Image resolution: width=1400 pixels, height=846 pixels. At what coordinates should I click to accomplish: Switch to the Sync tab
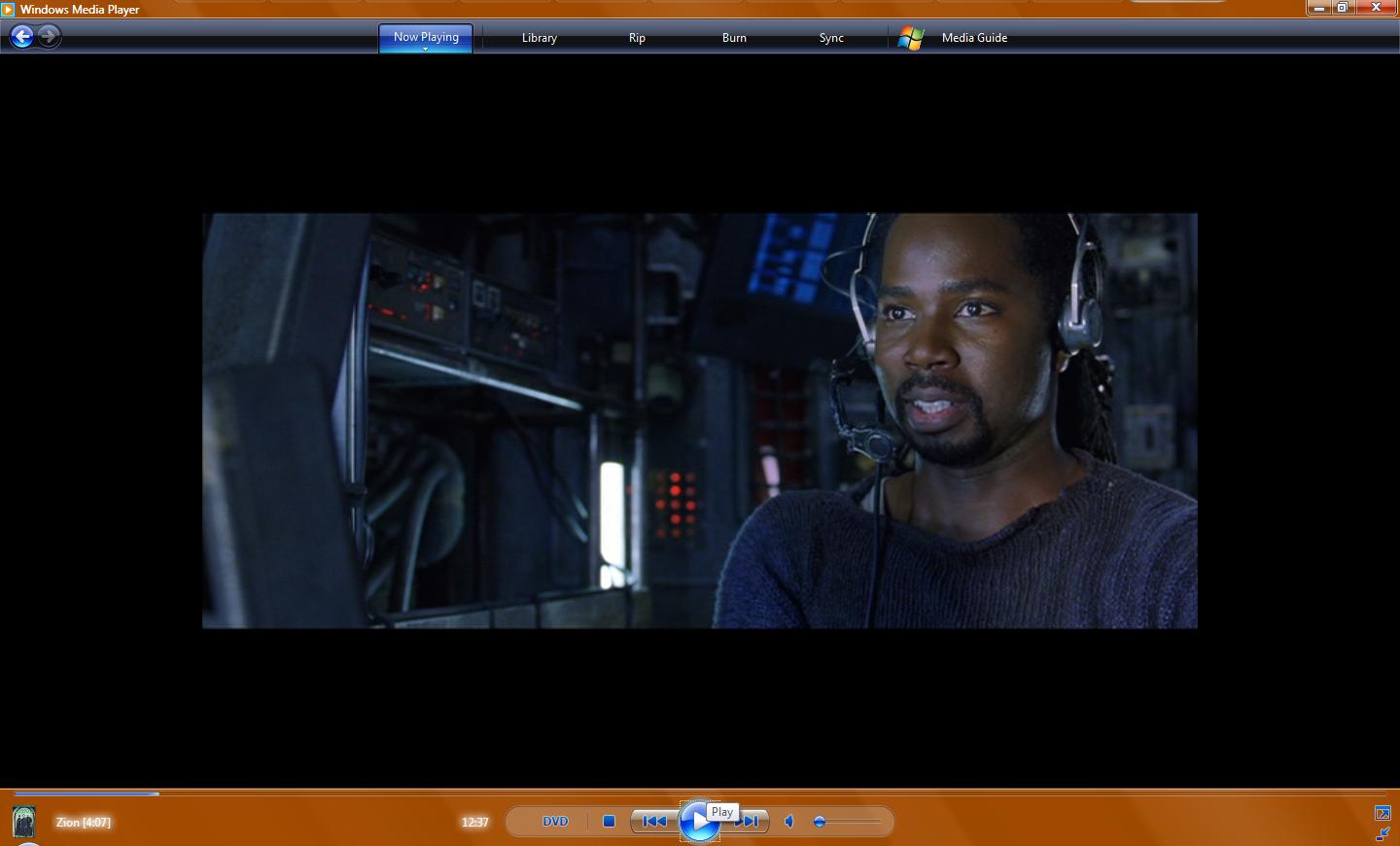click(831, 38)
